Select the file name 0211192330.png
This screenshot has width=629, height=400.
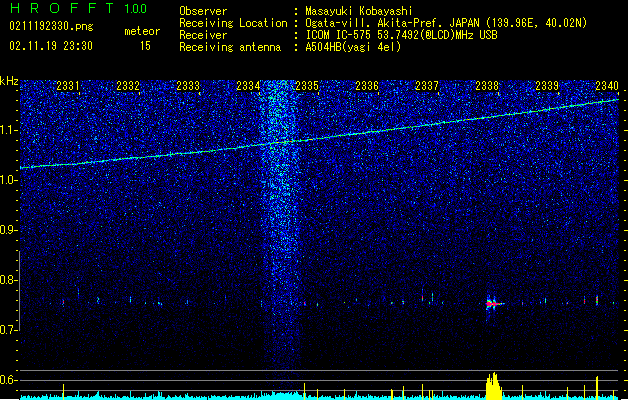pyautogui.click(x=51, y=26)
